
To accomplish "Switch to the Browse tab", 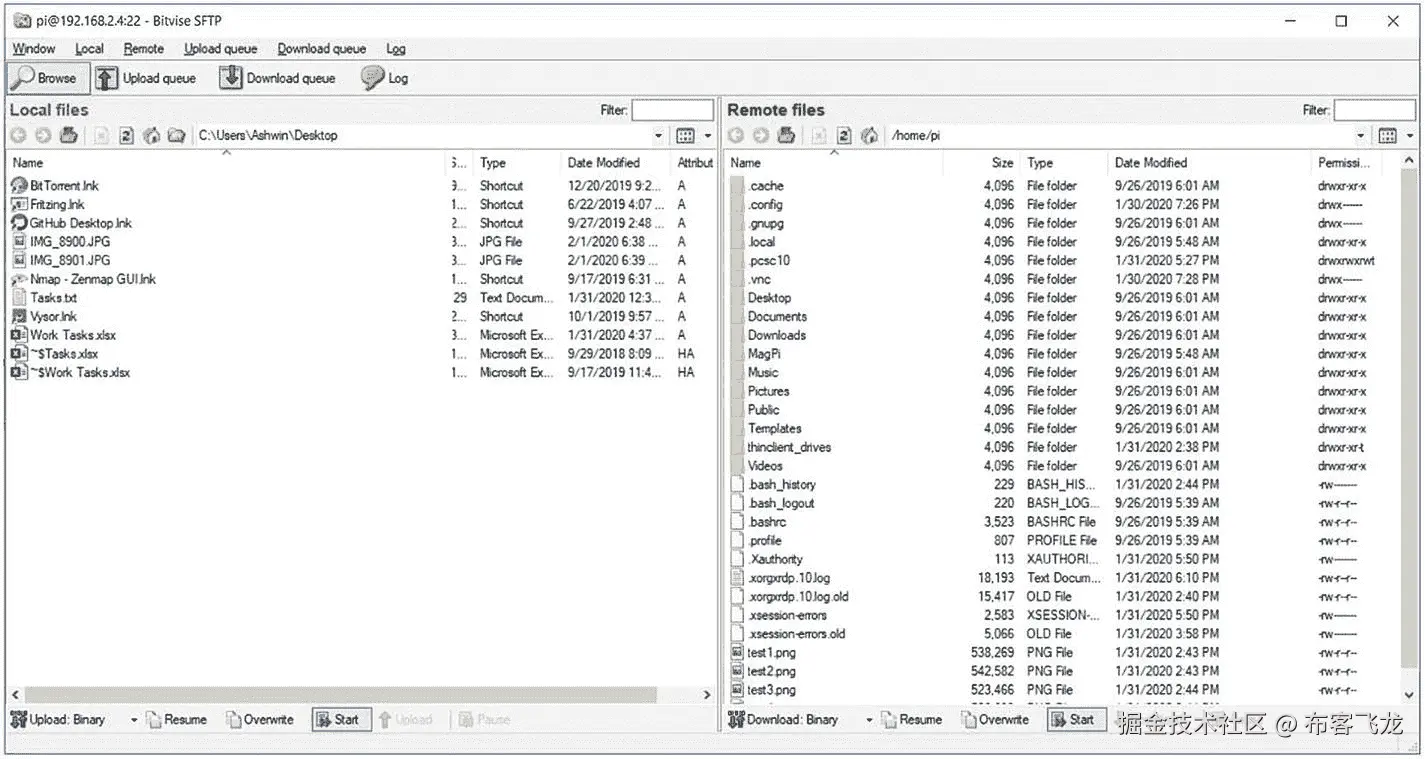I will (x=47, y=77).
